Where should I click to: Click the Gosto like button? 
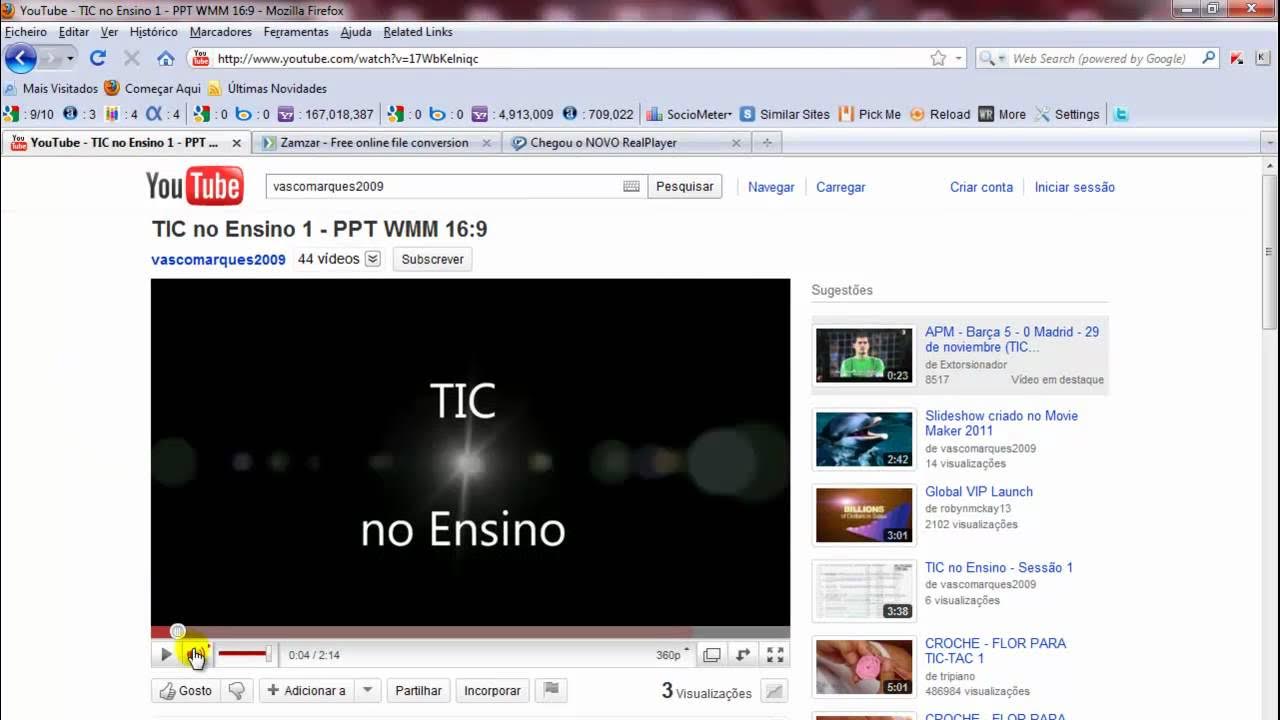[186, 690]
